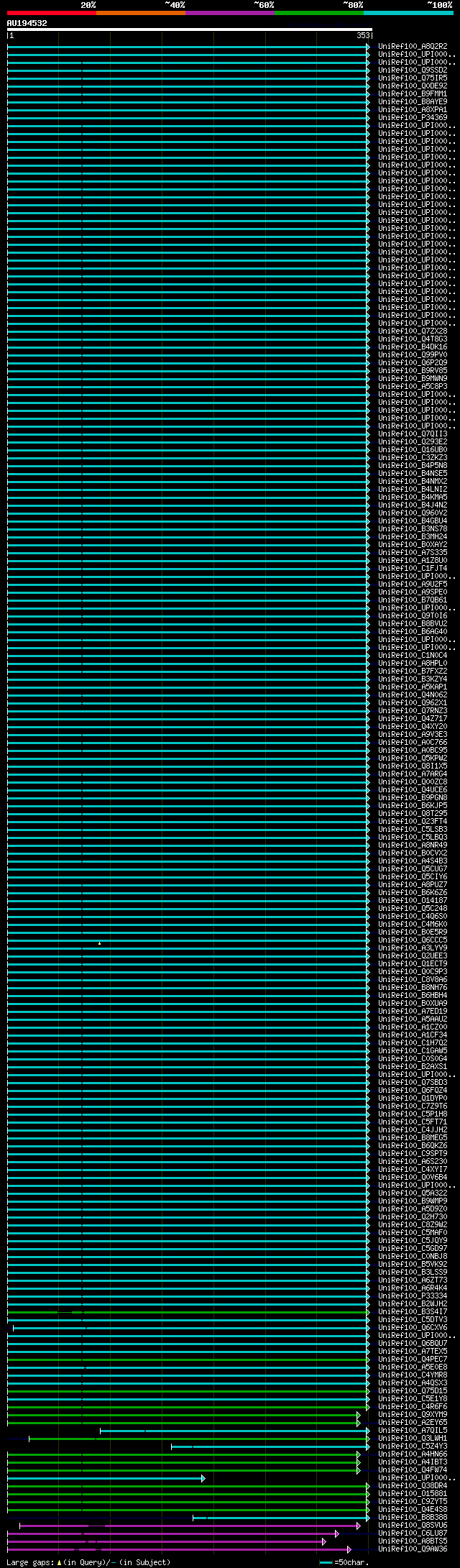The height and width of the screenshot is (1568, 460).
Task: Click the query name AU194532
Action: pos(27,23)
